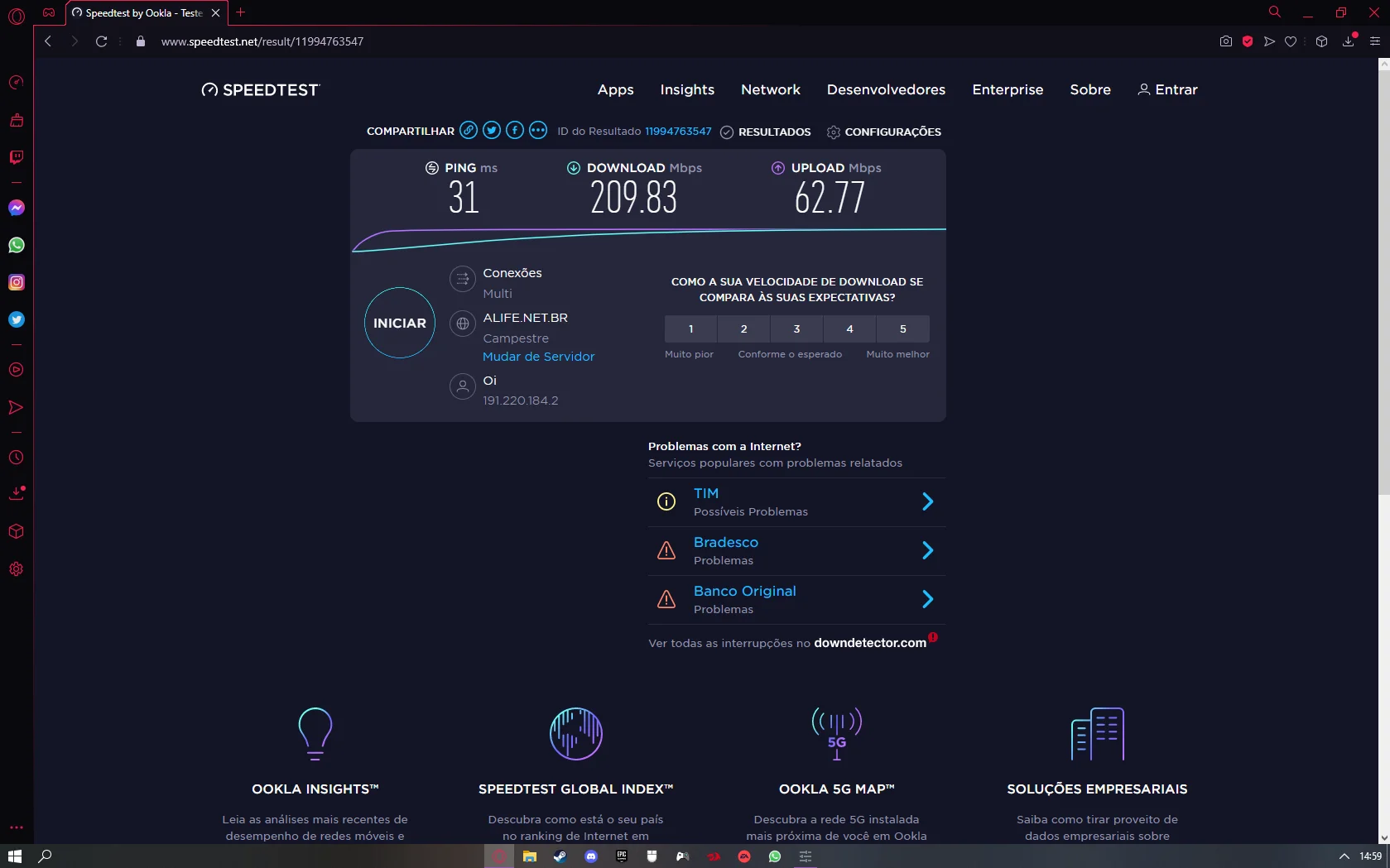The image size is (1390, 868).
Task: Launch Epic Games from the taskbar
Action: click(622, 856)
